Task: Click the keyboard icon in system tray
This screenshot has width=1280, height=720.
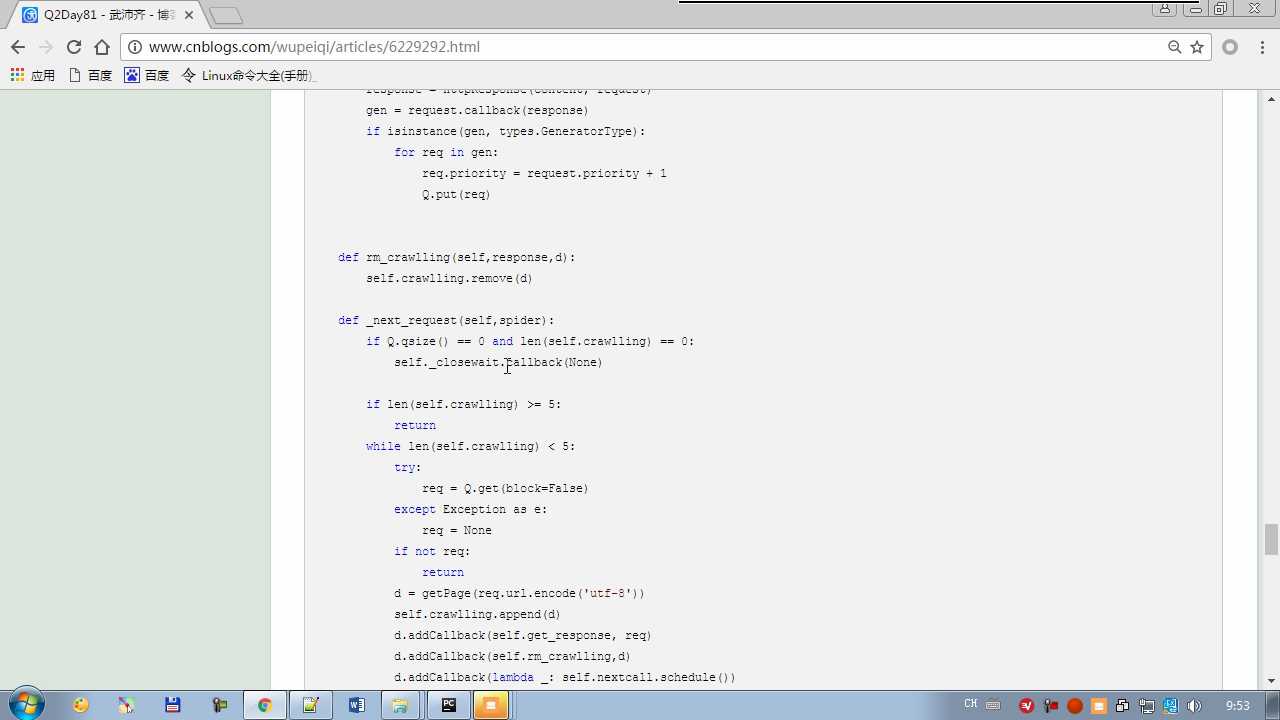Action: (x=993, y=705)
